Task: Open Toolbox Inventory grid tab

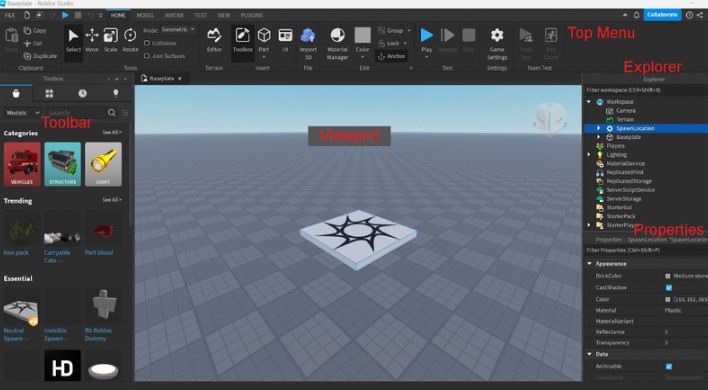Action: click(49, 93)
